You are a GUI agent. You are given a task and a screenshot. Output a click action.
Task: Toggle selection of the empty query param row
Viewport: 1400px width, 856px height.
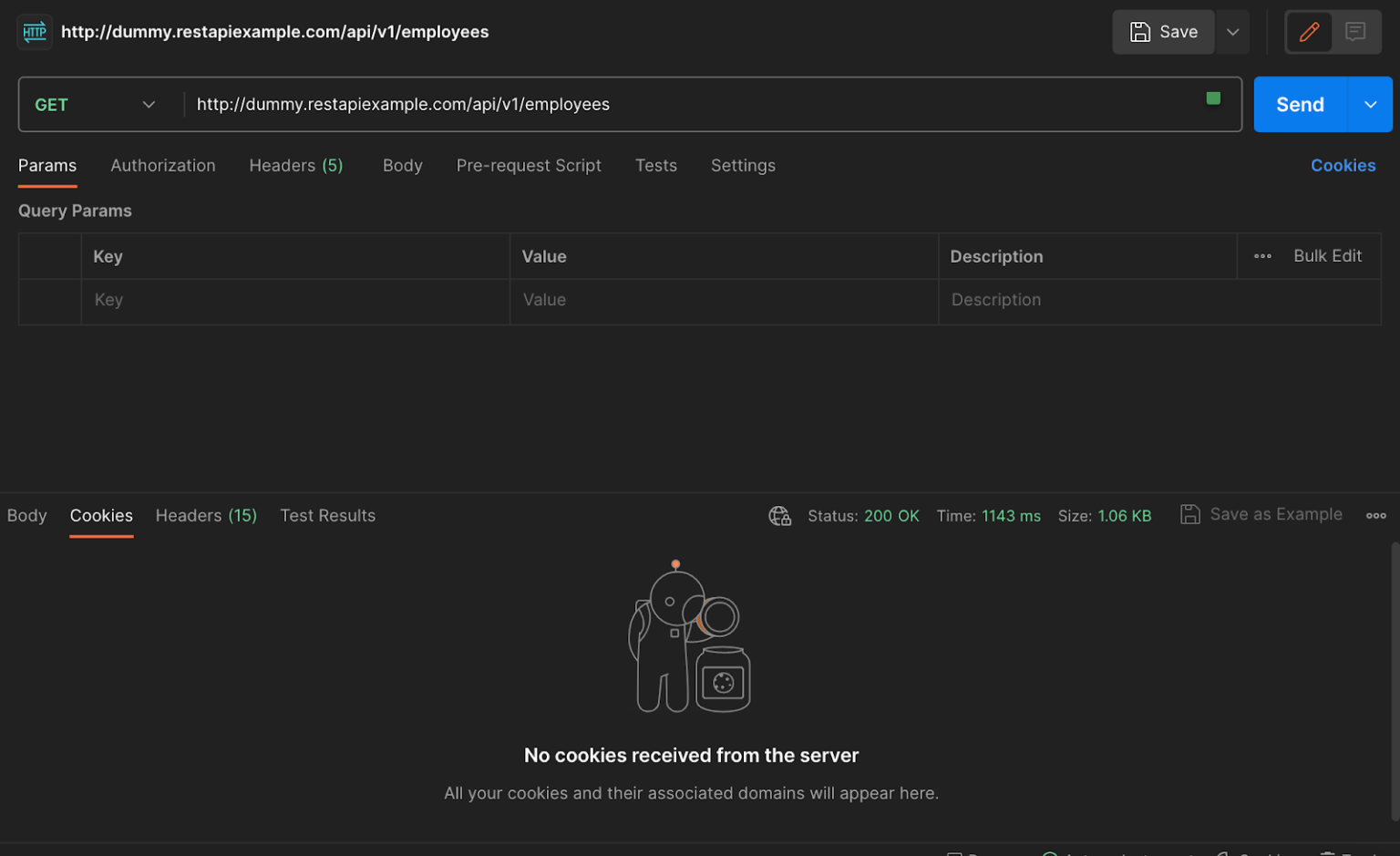[50, 301]
